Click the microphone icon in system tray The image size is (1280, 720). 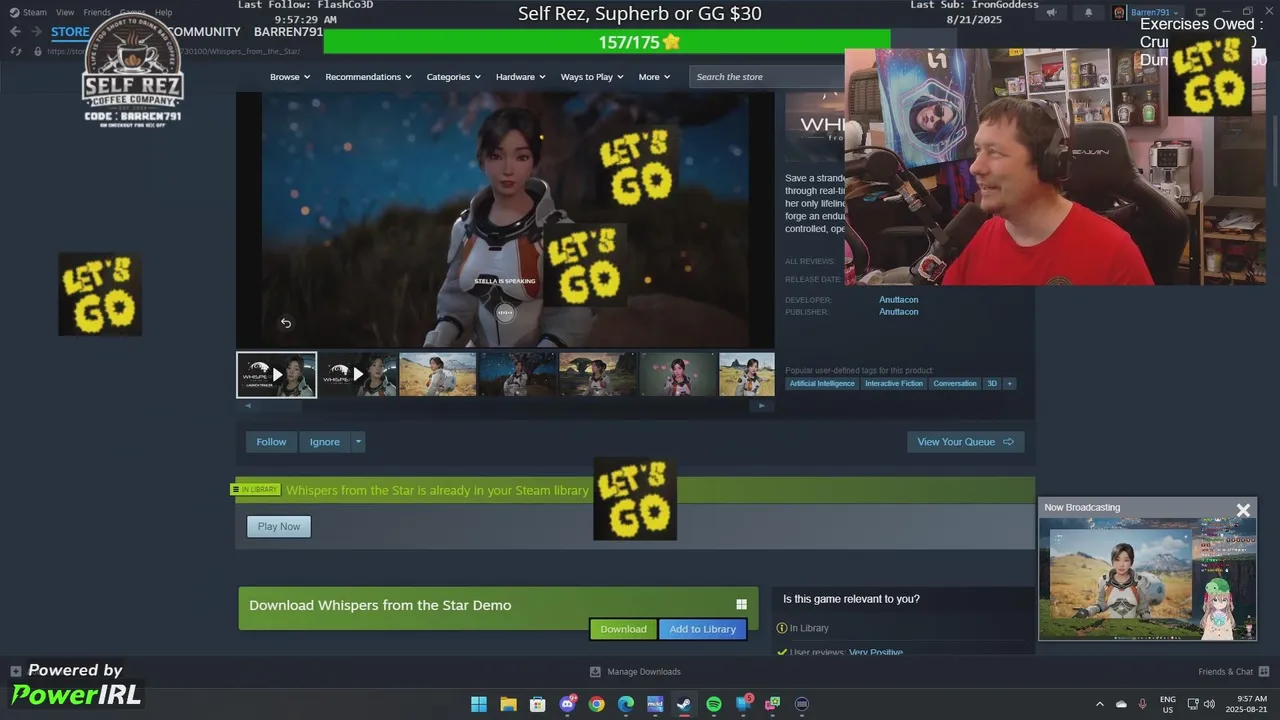[x=1142, y=704]
